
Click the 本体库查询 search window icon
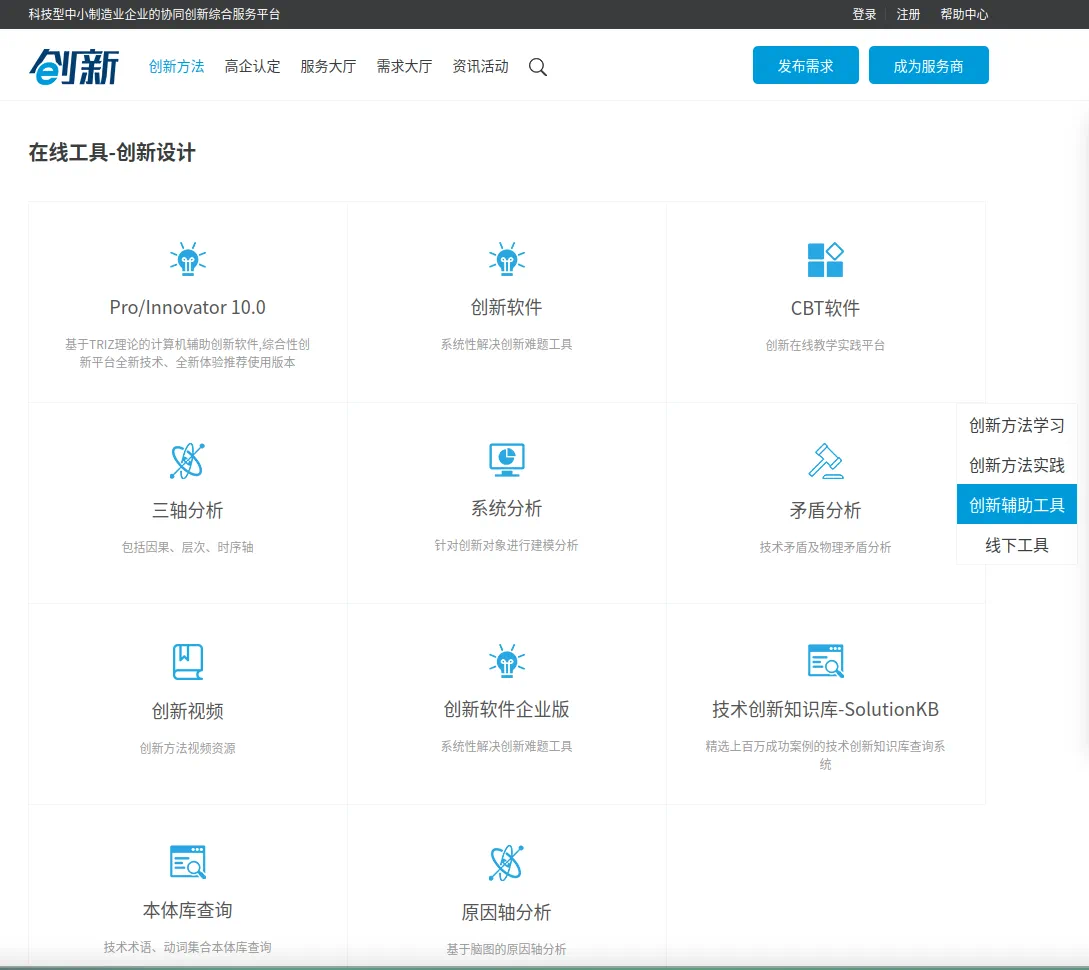tap(188, 862)
